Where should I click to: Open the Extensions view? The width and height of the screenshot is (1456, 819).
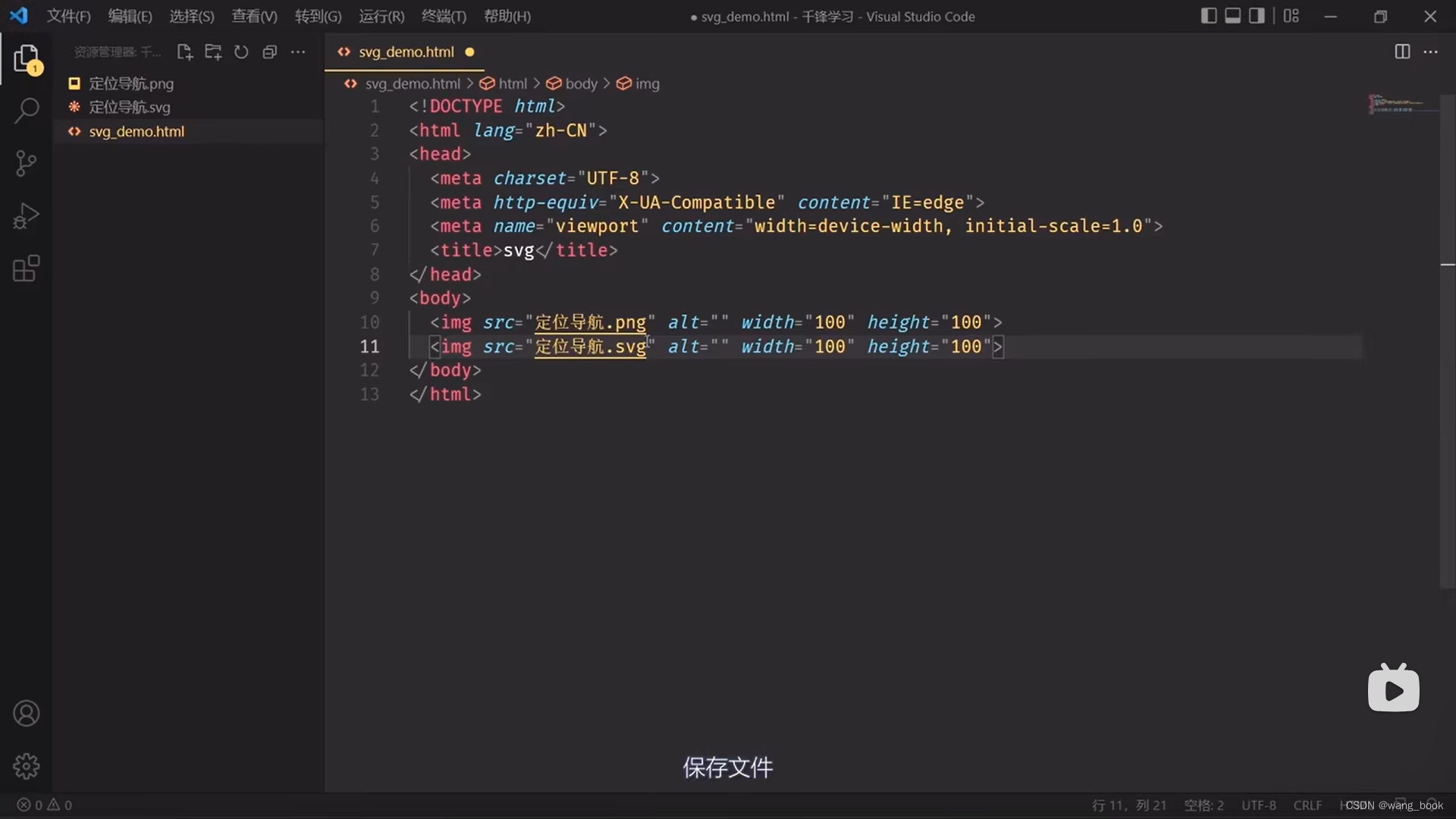click(27, 268)
